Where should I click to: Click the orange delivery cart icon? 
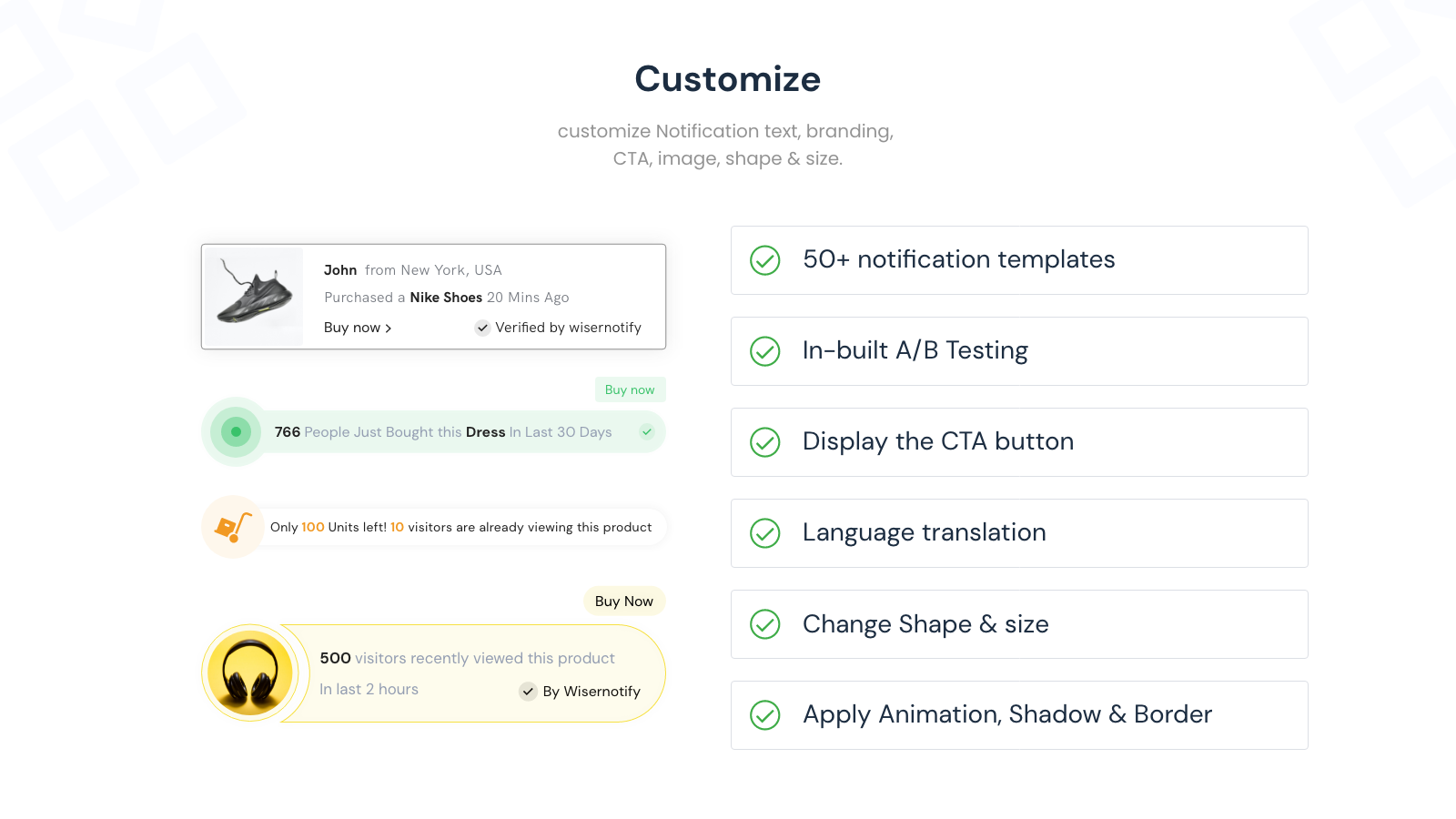[233, 527]
